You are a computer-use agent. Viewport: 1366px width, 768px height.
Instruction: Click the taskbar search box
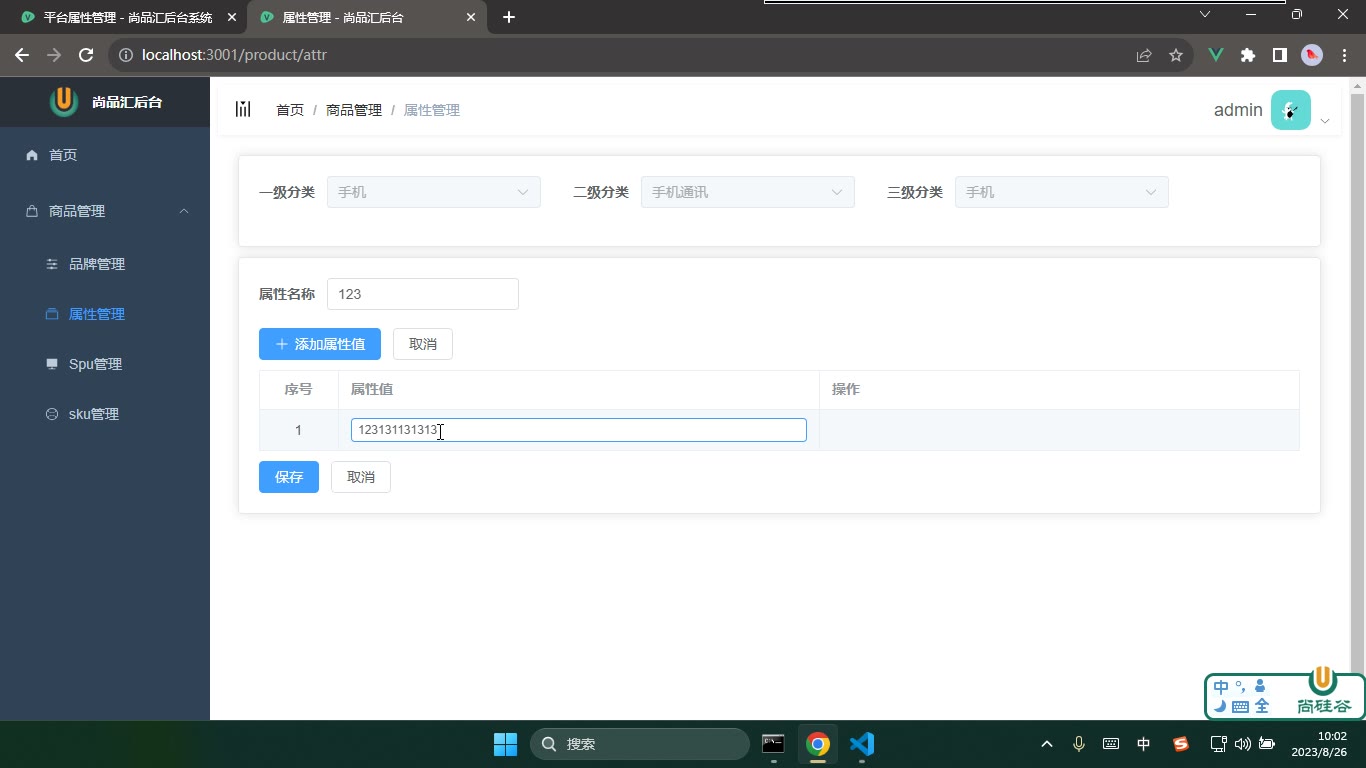point(640,744)
